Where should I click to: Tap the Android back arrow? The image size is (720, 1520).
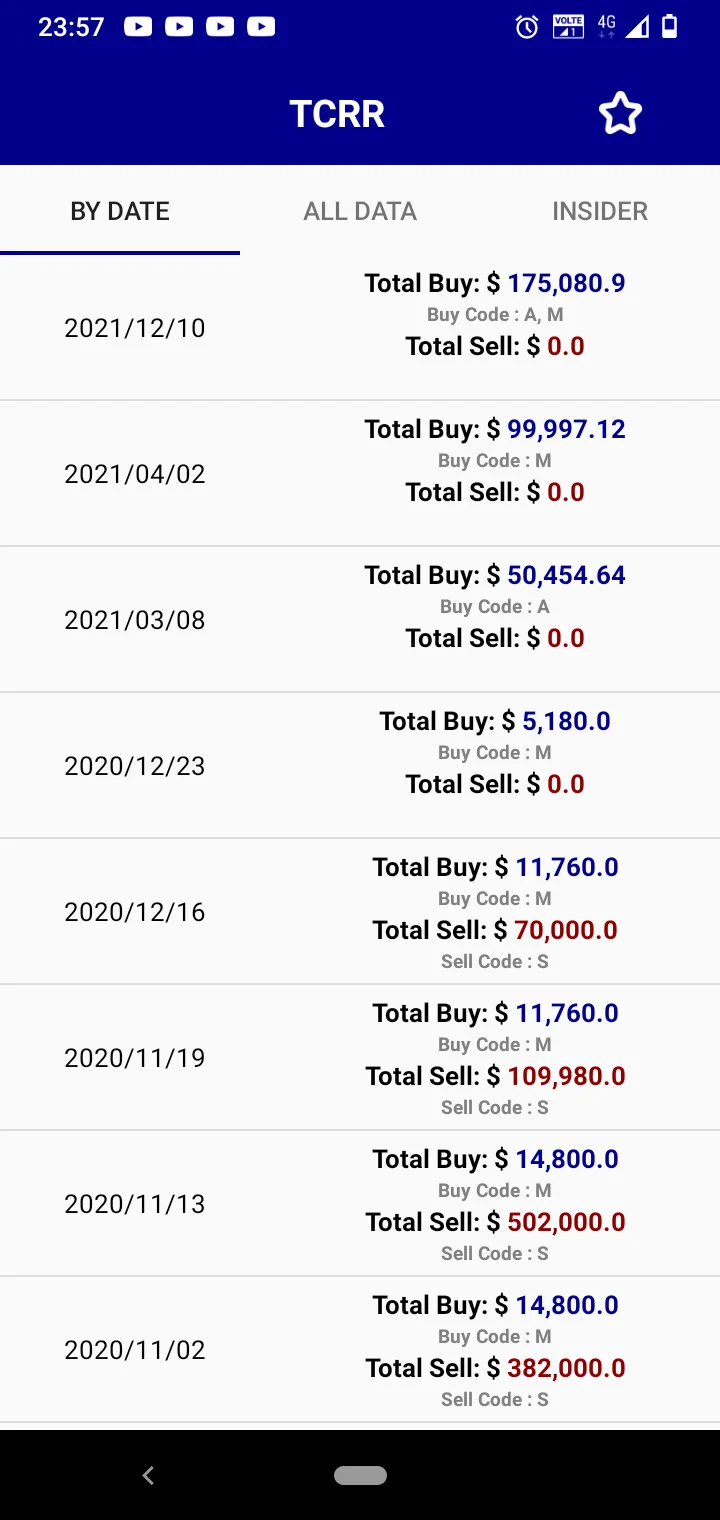(x=148, y=1475)
